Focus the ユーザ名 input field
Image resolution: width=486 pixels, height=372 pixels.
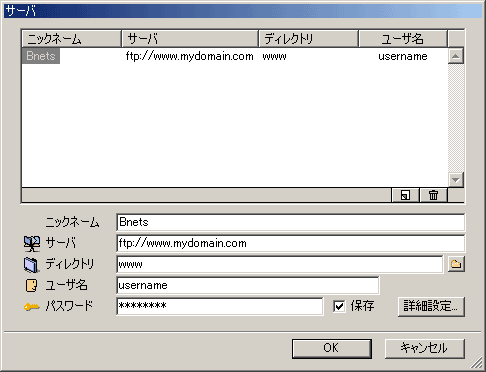248,285
